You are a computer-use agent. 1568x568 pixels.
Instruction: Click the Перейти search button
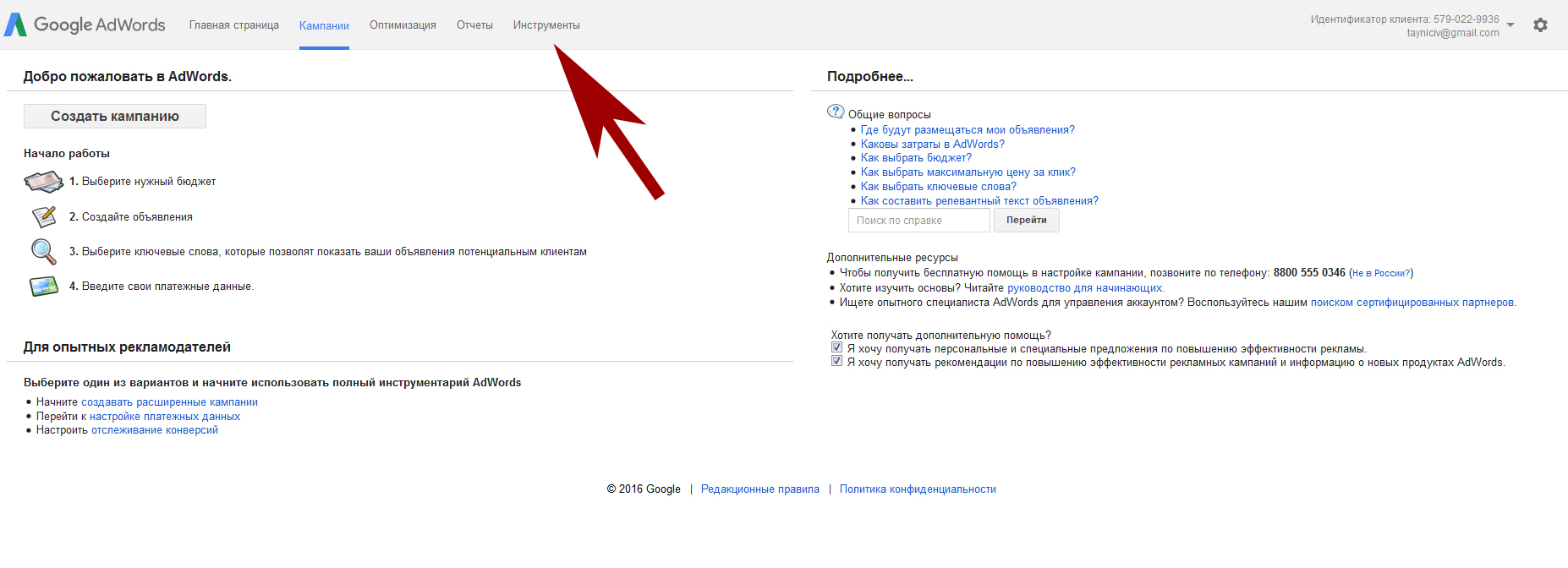tap(1027, 221)
